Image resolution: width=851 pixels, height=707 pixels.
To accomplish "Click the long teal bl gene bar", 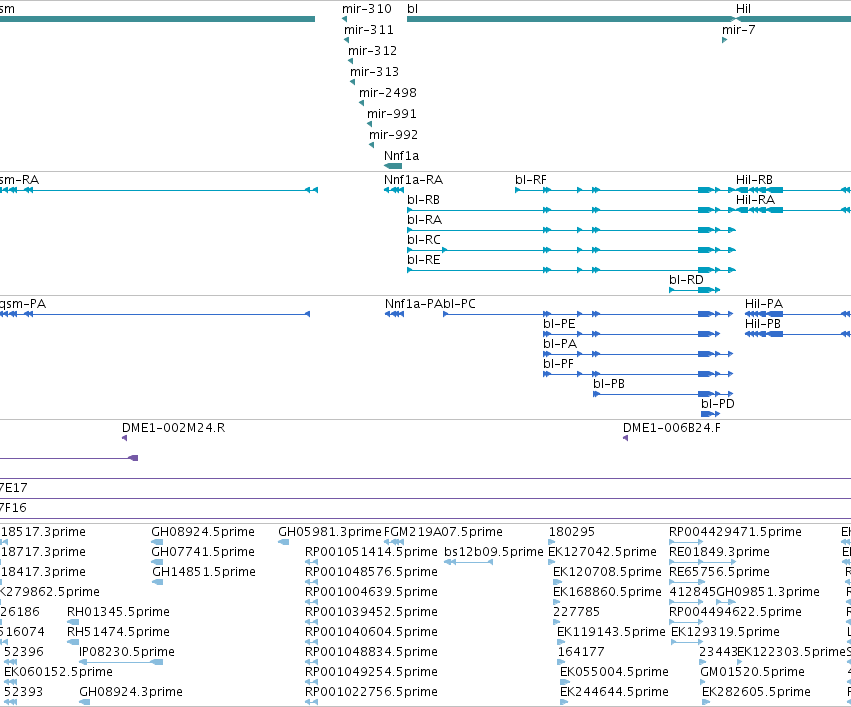I will click(x=571, y=19).
